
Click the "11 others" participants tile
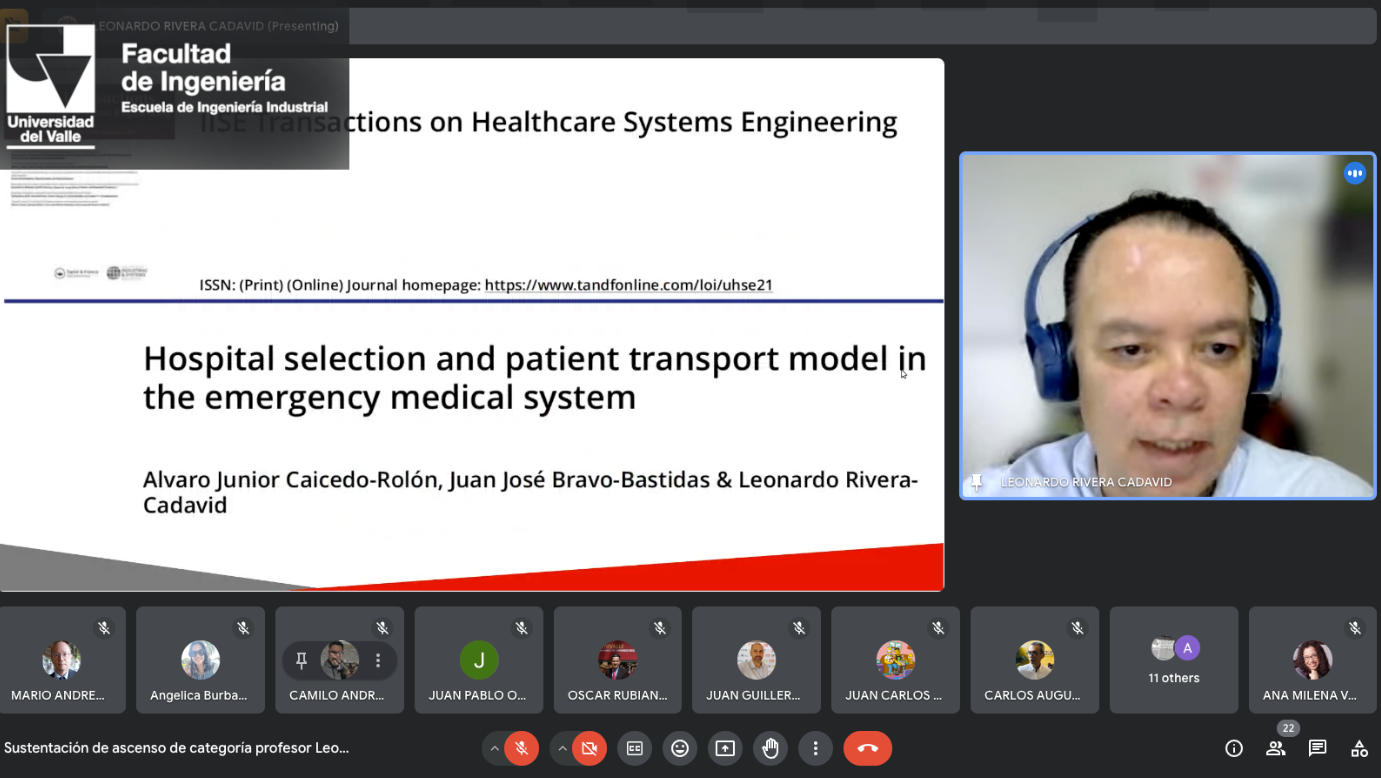pos(1173,660)
